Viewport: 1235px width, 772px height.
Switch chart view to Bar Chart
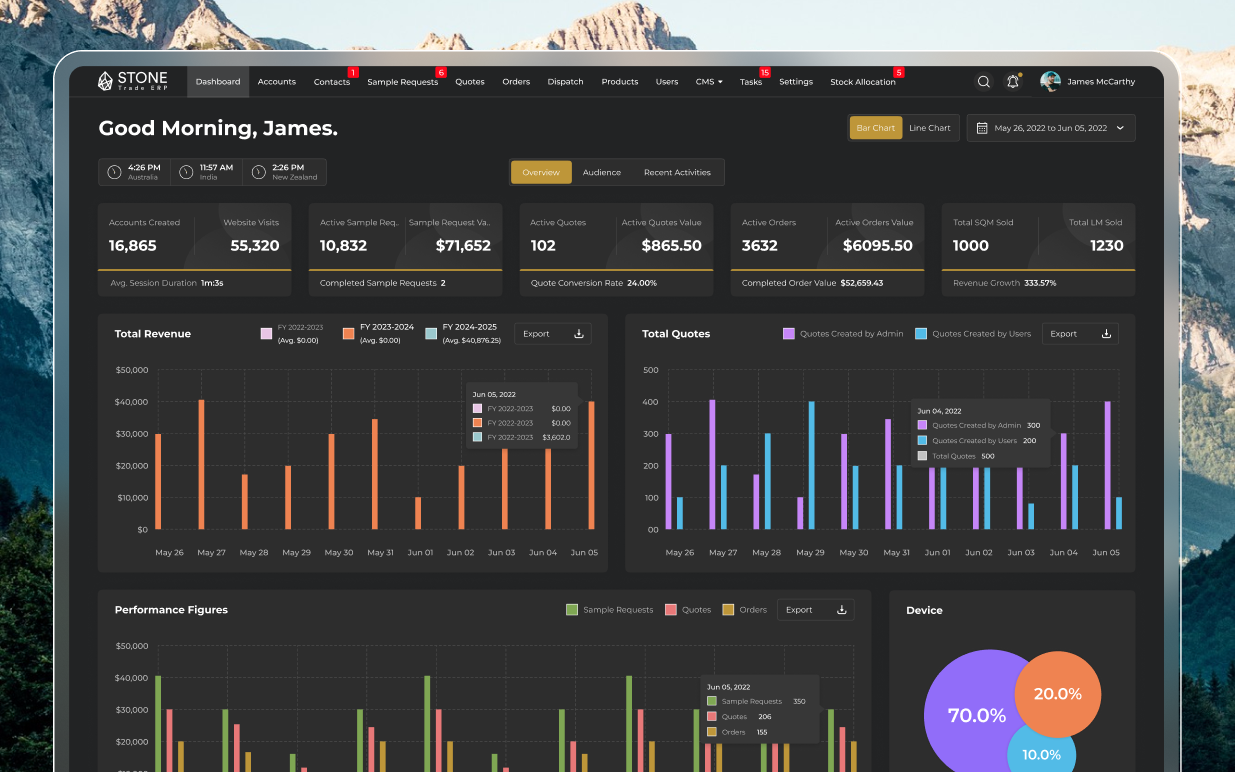point(876,128)
